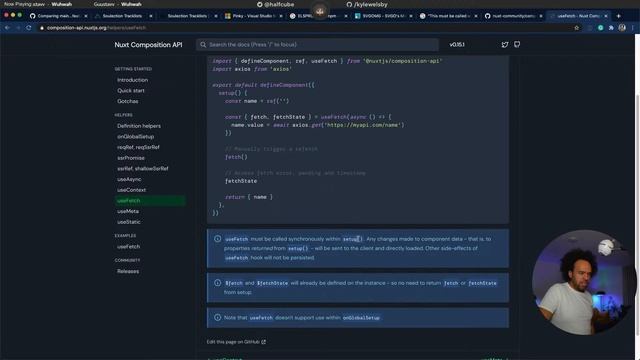640x360 pixels.
Task: Open the Introduction page in the sidebar
Action: click(x=132, y=80)
